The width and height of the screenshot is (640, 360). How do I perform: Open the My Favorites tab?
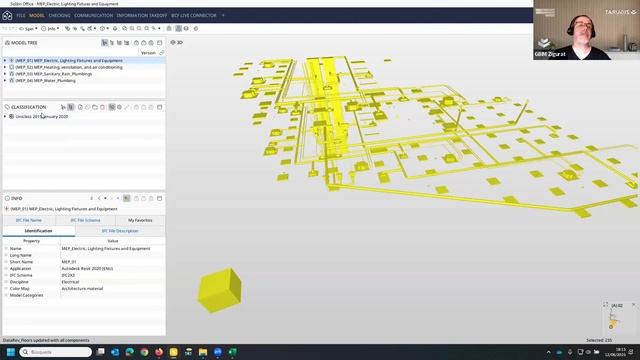pos(140,220)
